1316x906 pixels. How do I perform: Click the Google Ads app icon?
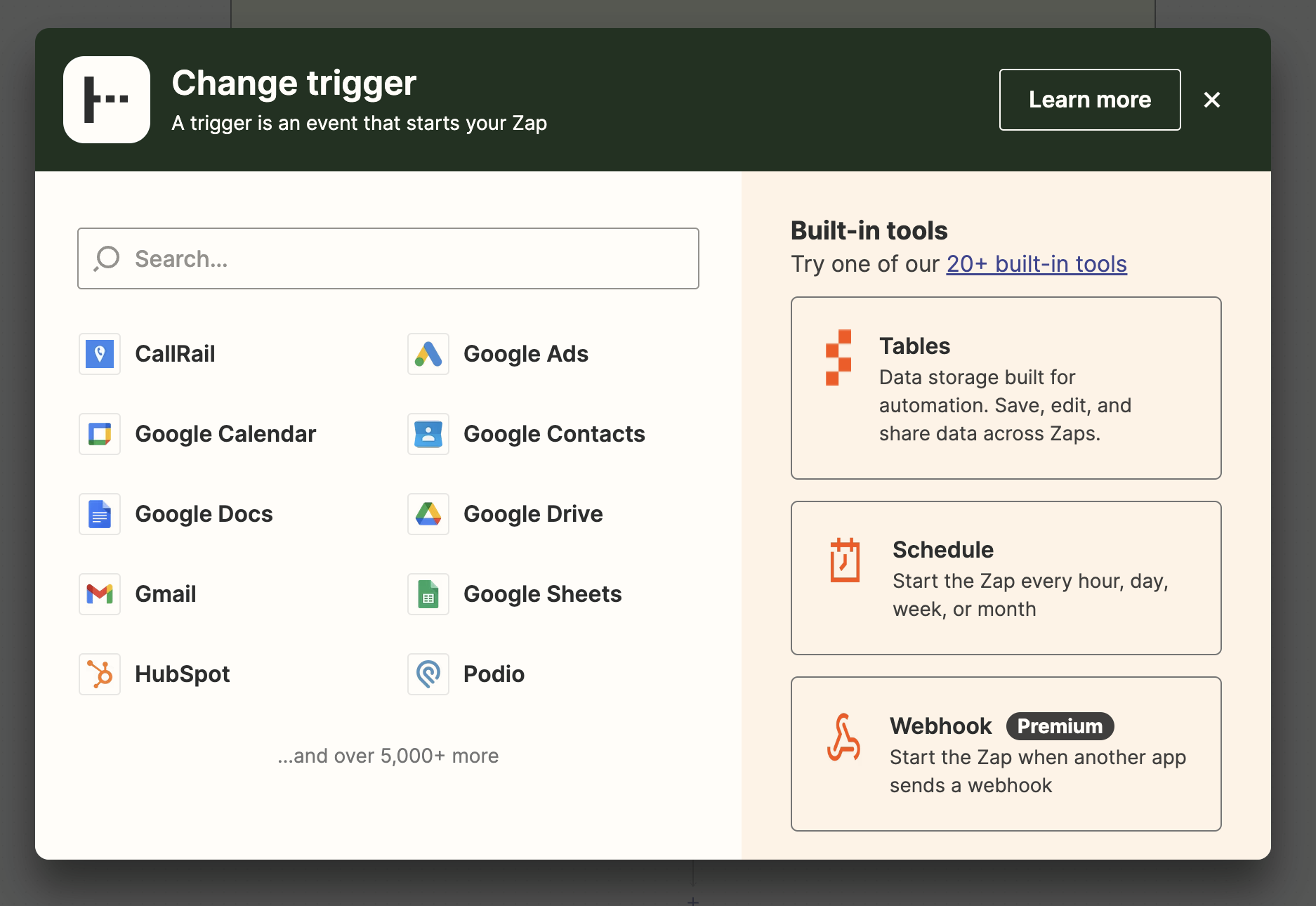pyautogui.click(x=428, y=354)
